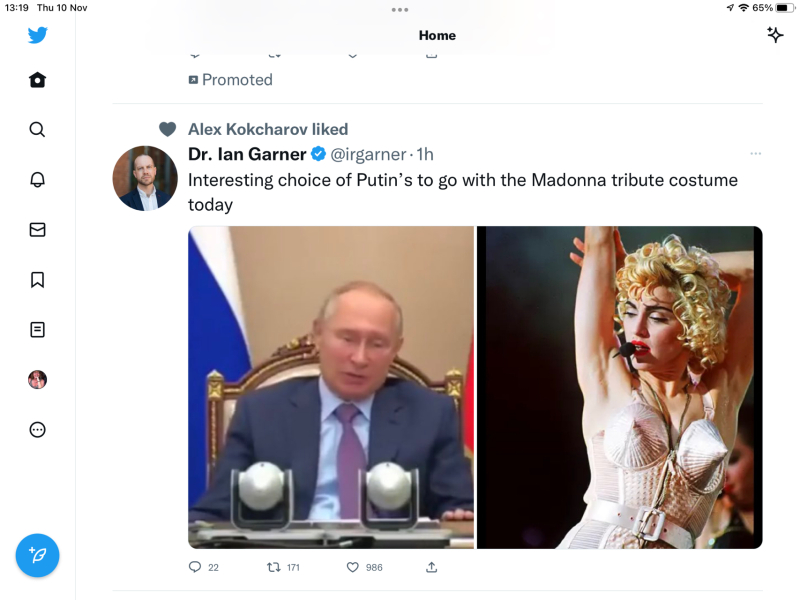This screenshot has height=600, width=800.
Task: Reply to Dr. Ian Garner's tweet
Action: click(196, 566)
